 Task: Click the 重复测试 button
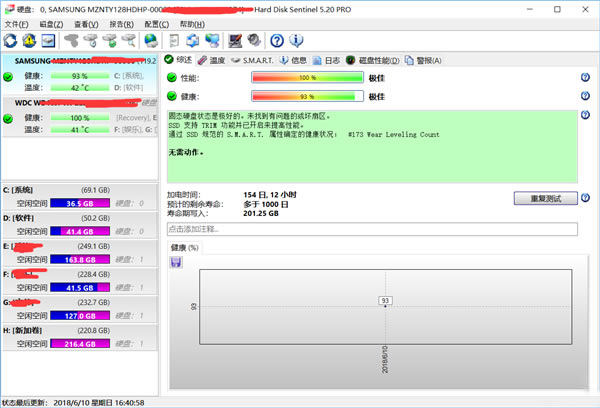tap(545, 198)
